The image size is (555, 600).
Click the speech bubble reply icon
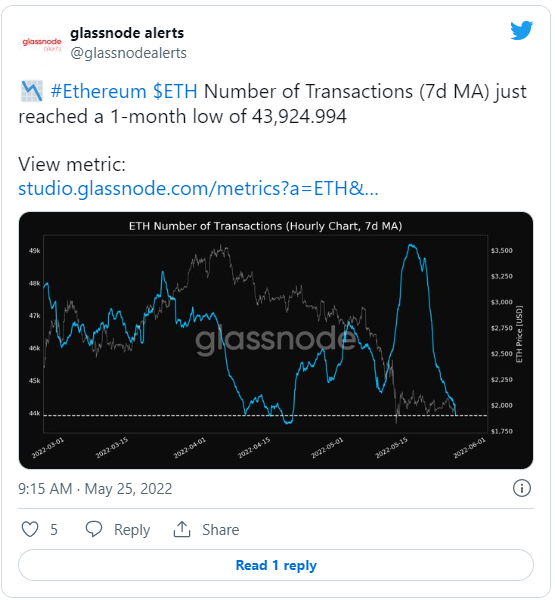pos(94,530)
